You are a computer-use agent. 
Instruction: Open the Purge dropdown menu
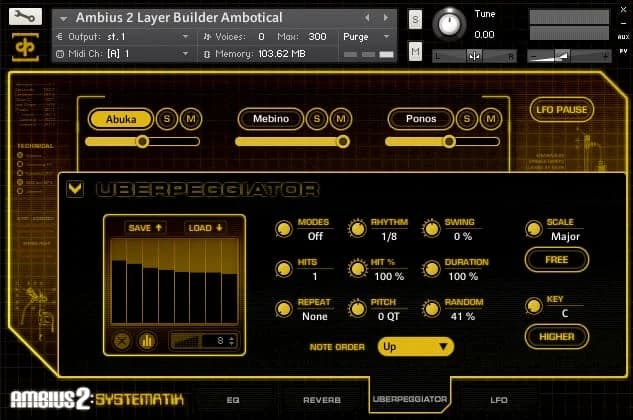click(368, 36)
